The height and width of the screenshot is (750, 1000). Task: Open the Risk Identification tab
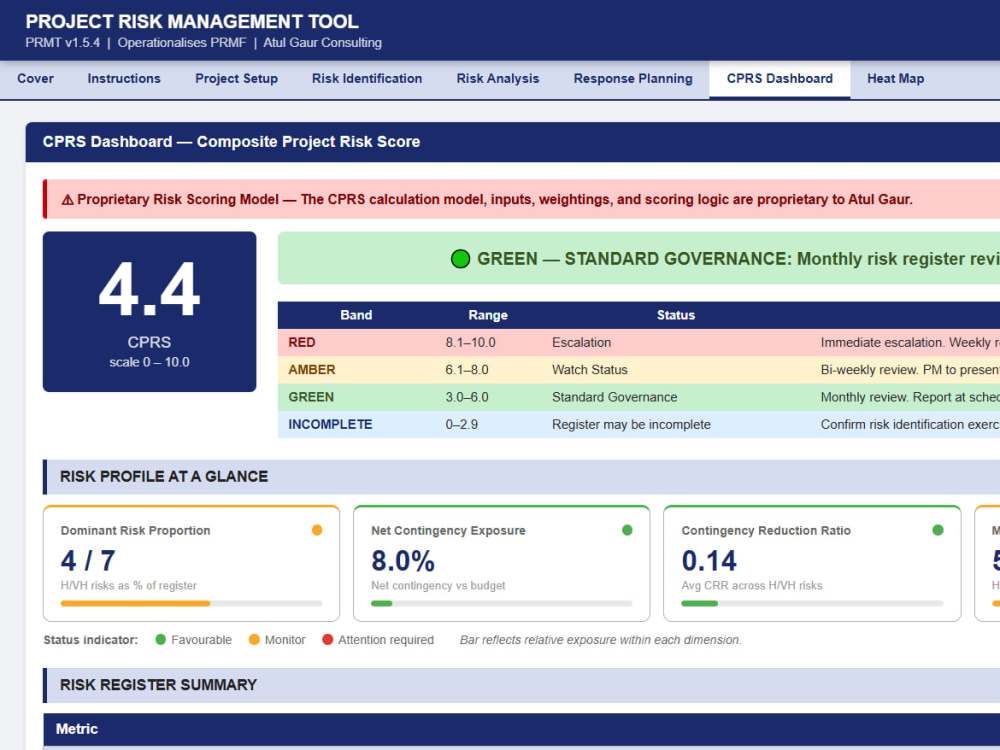[367, 79]
